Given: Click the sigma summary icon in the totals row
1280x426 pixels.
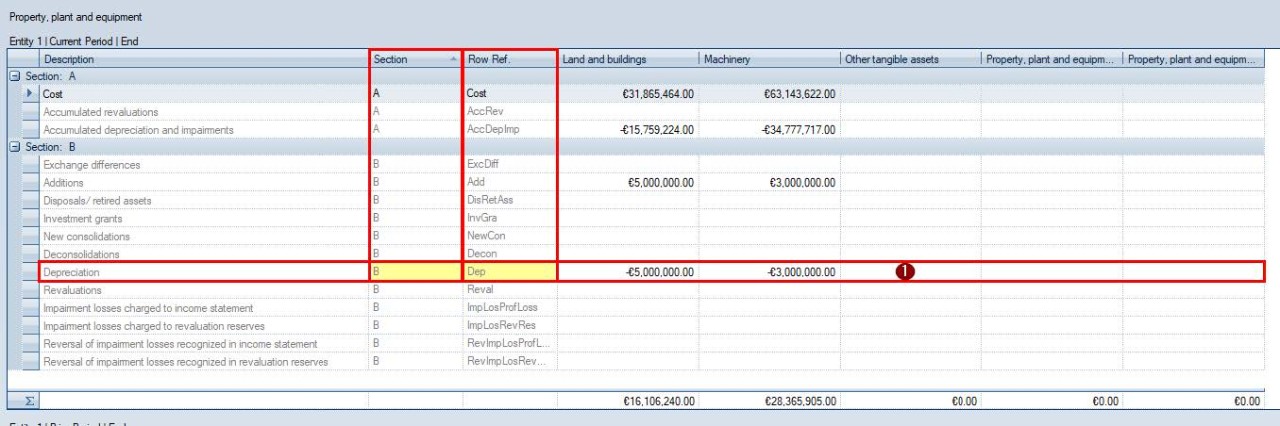Looking at the screenshot, I should [29, 400].
